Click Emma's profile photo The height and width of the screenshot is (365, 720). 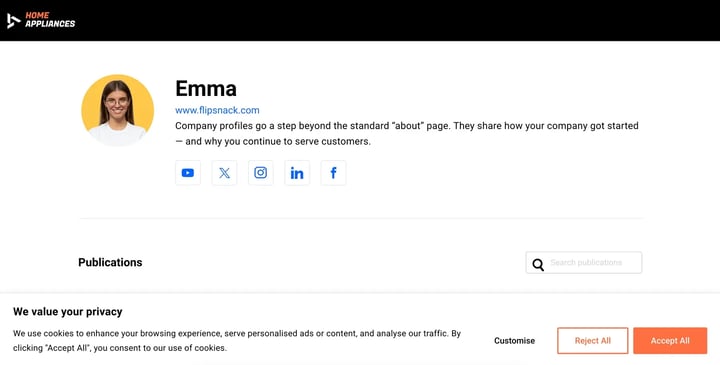[x=118, y=110]
